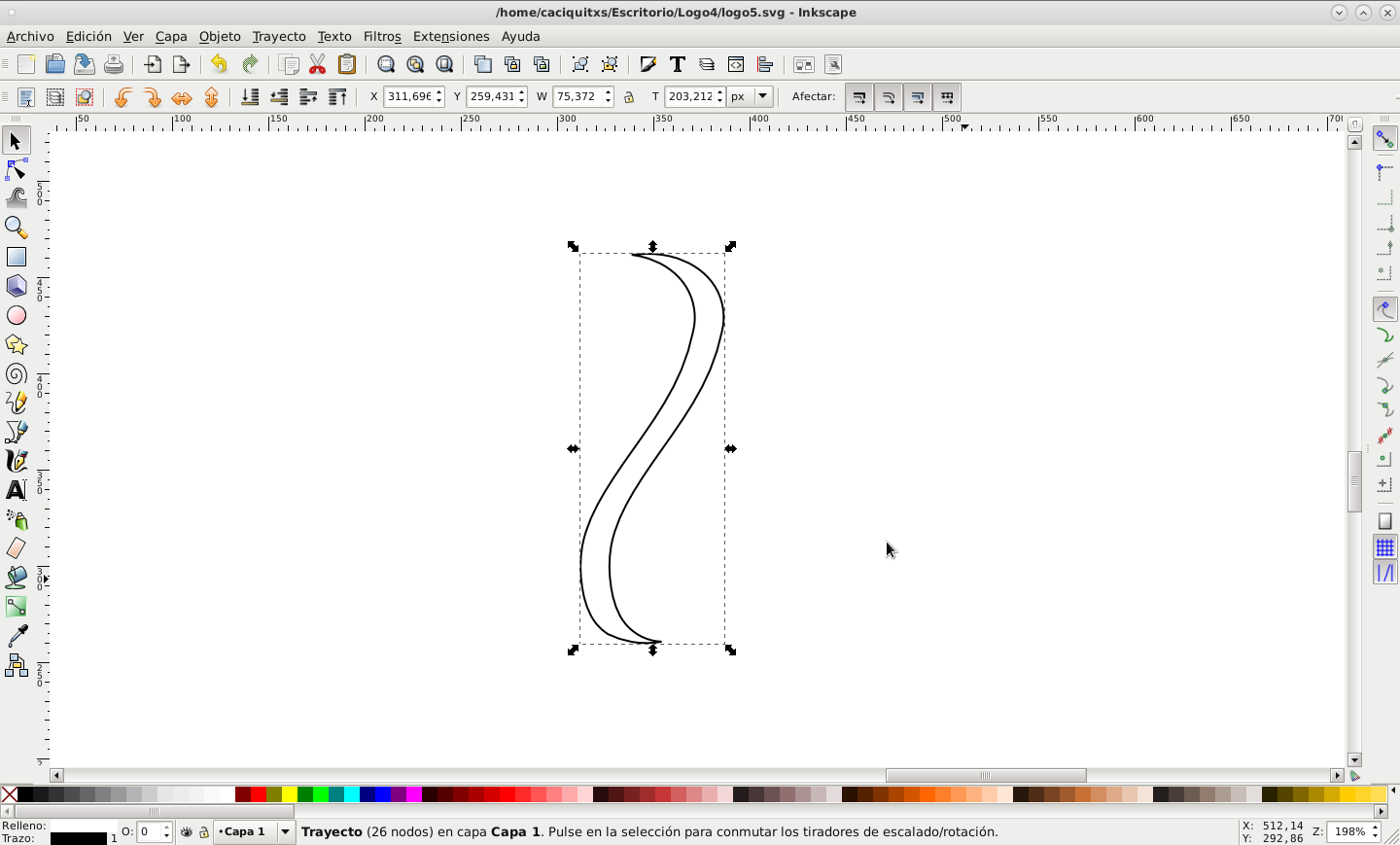Toggle snapping to grids
The height and width of the screenshot is (845, 1400).
click(x=1384, y=547)
